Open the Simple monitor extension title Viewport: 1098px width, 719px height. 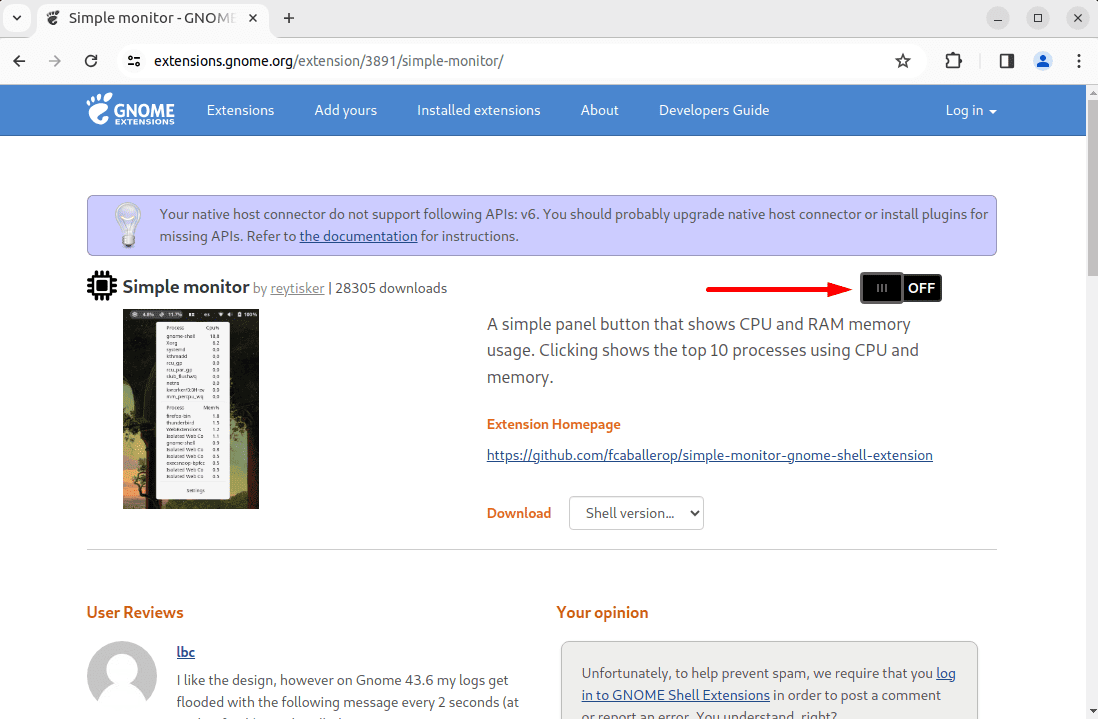(x=186, y=287)
